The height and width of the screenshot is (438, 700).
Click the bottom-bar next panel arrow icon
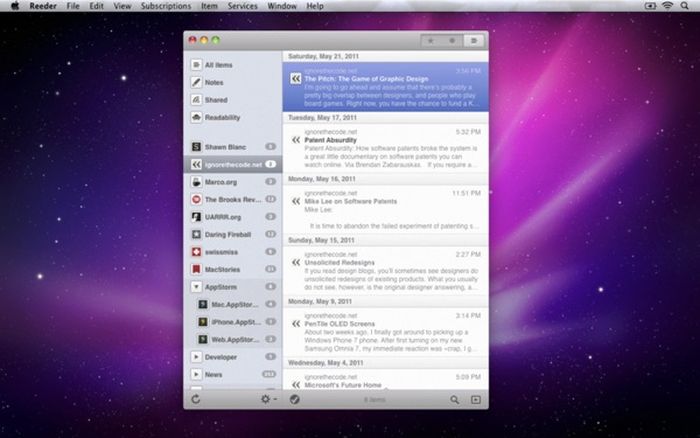(x=476, y=400)
